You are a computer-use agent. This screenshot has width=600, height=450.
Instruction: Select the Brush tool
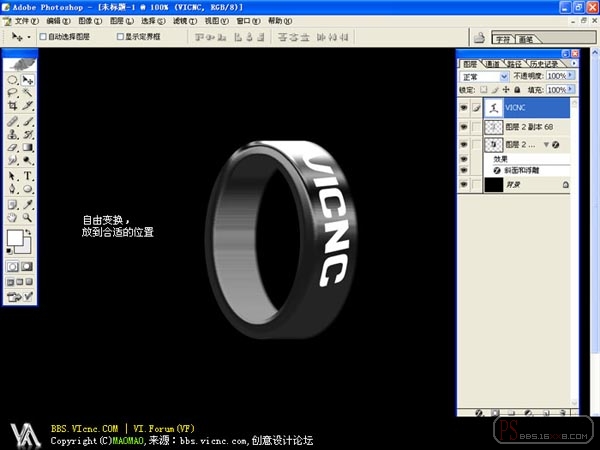tap(28, 122)
